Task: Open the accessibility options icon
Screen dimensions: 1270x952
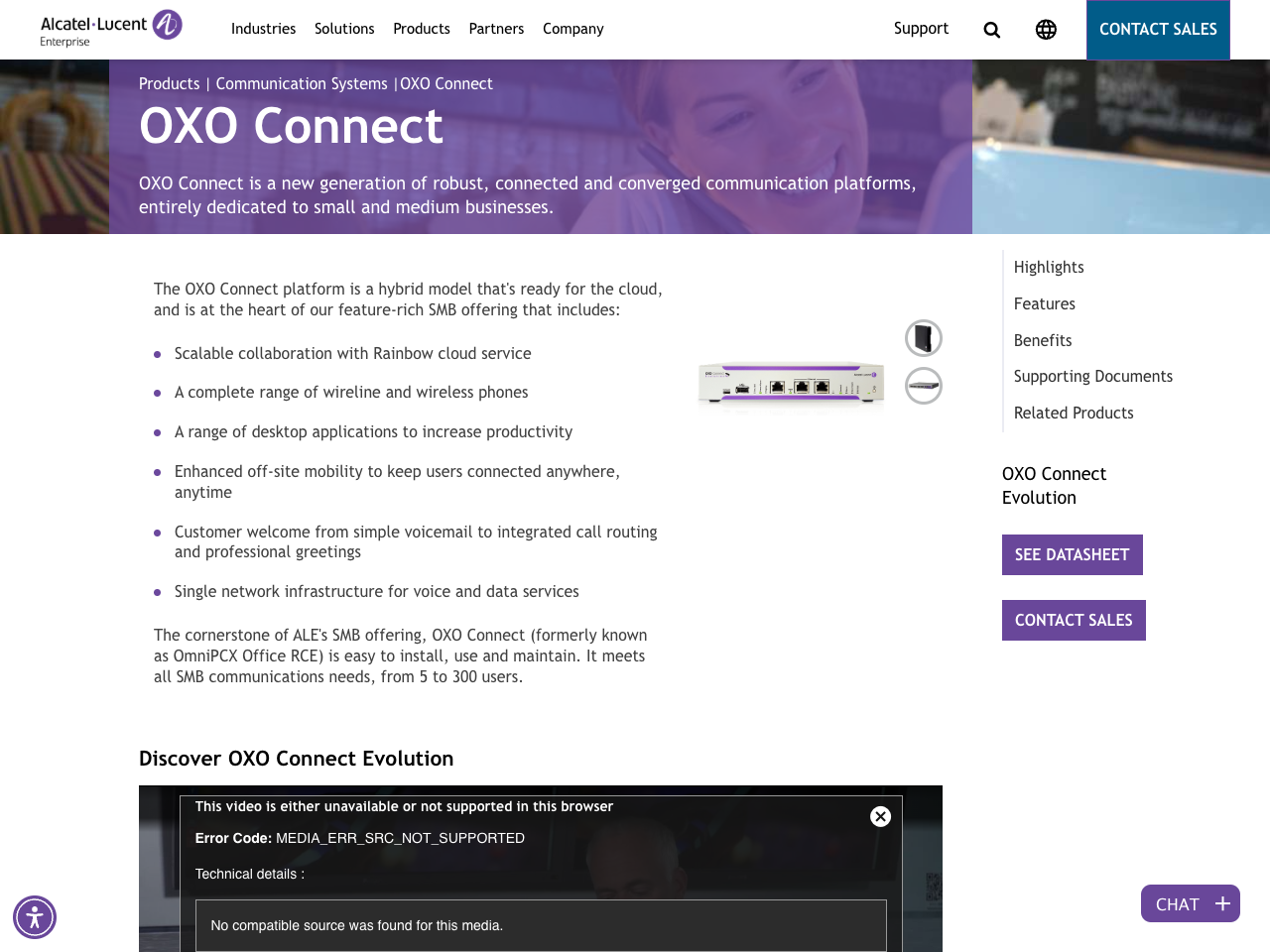Action: 35,917
